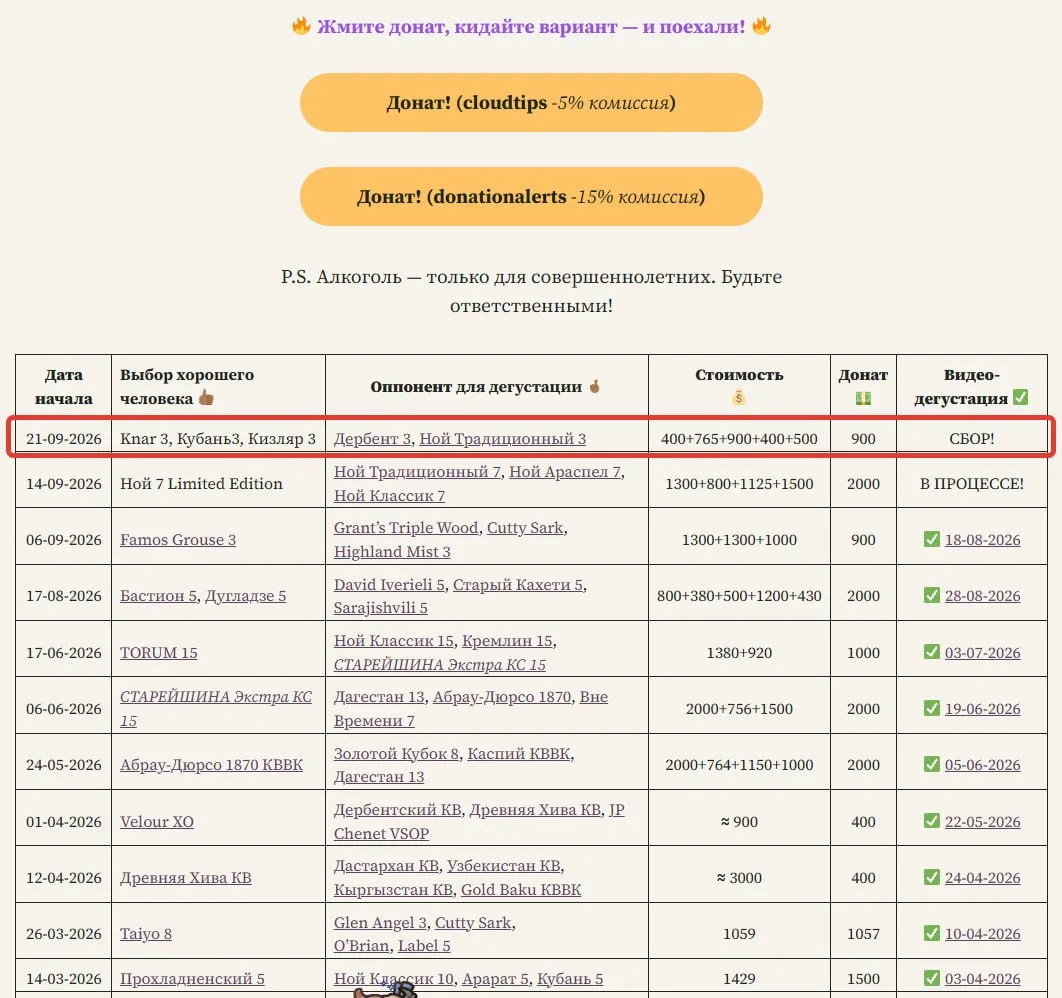Screen dimensions: 1062x998
Task: Open the Бастион 5 link
Action: click(158, 596)
